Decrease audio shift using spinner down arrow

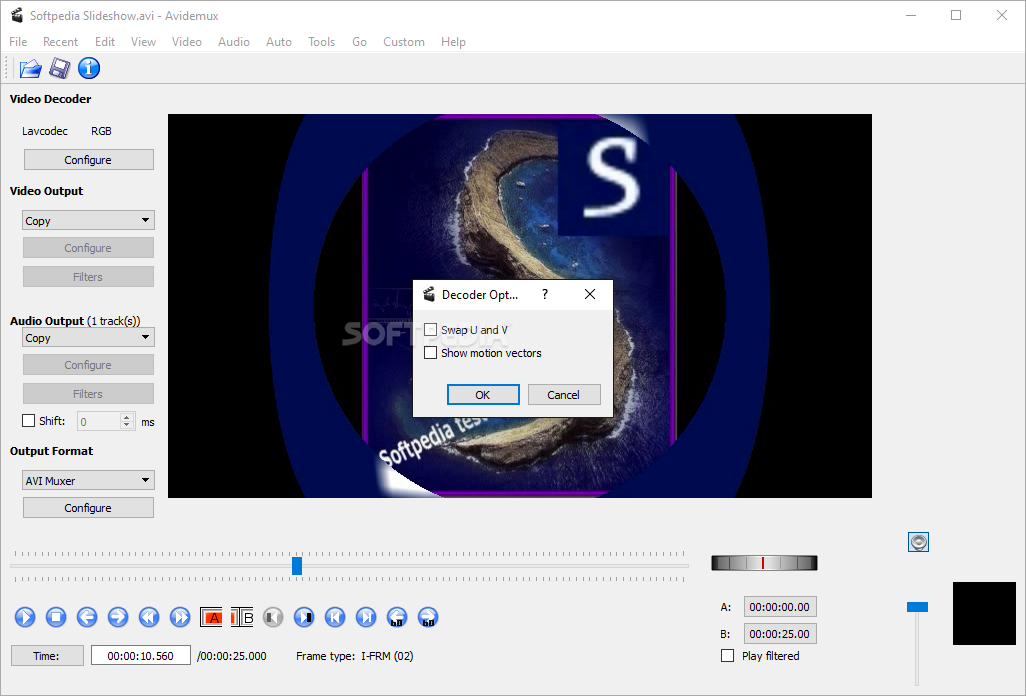coord(127,426)
